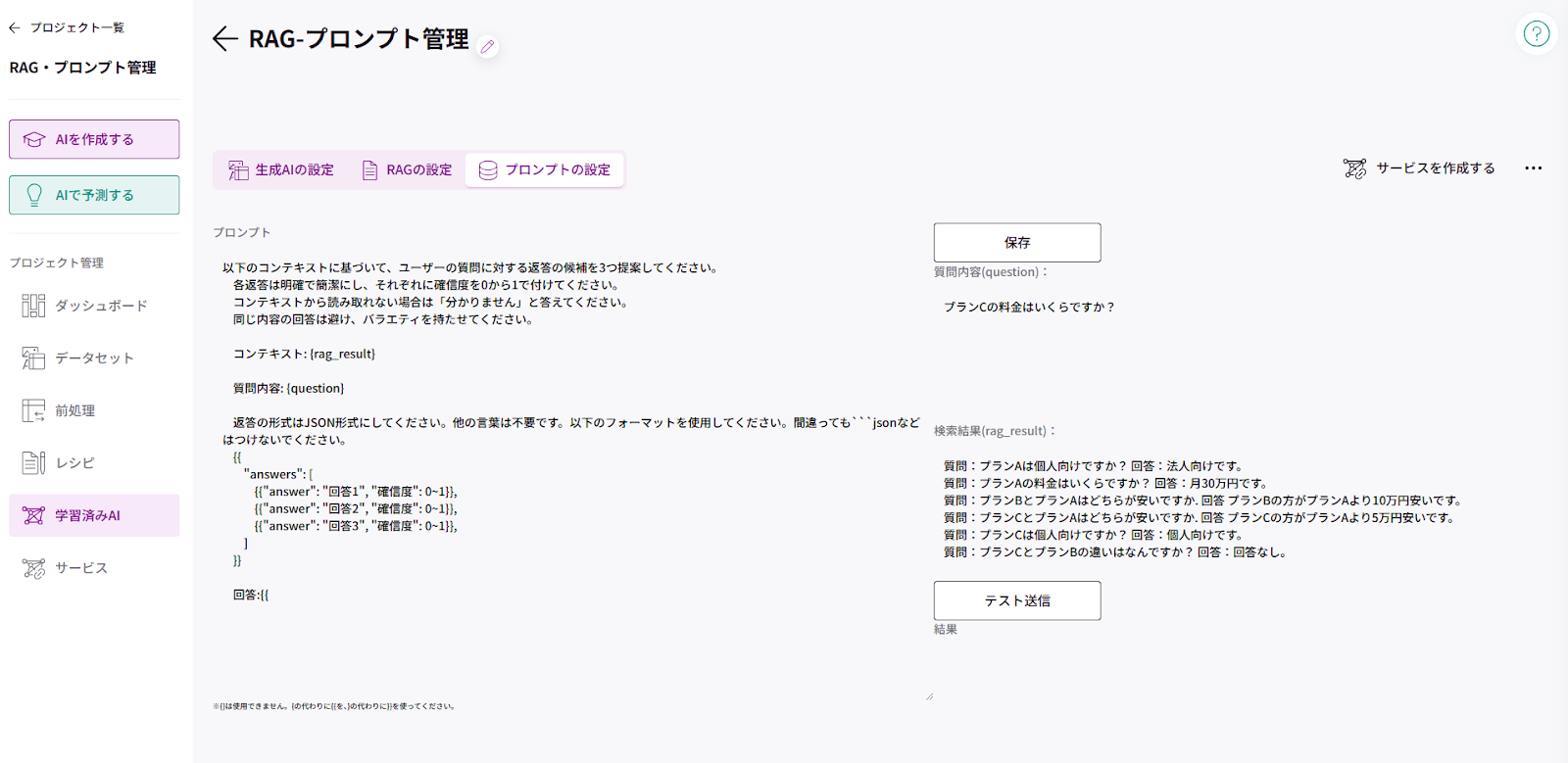
Task: Click the AIで予測する button
Action: [x=94, y=195]
